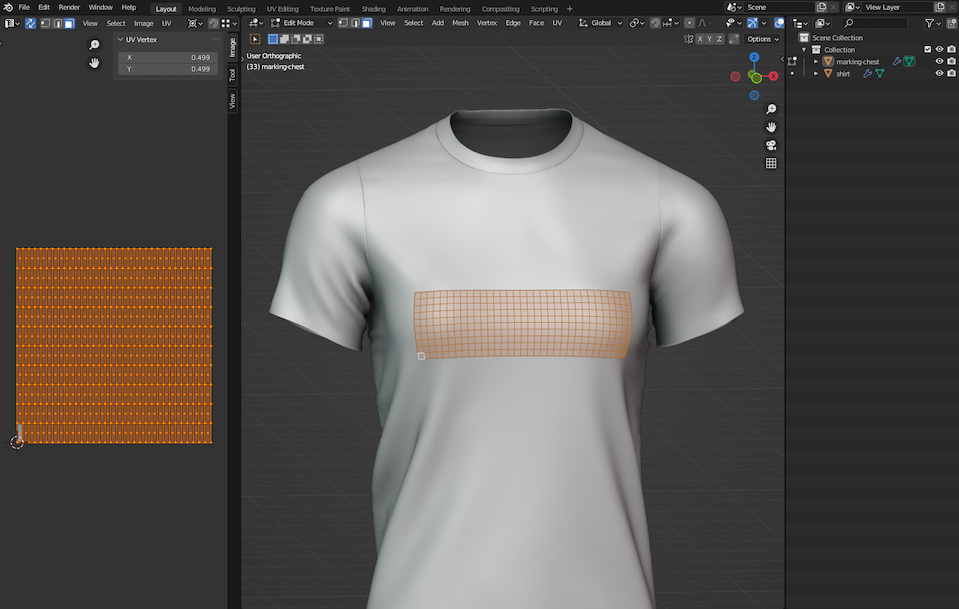
Task: Open the Edit Mode dropdown
Action: 297,23
